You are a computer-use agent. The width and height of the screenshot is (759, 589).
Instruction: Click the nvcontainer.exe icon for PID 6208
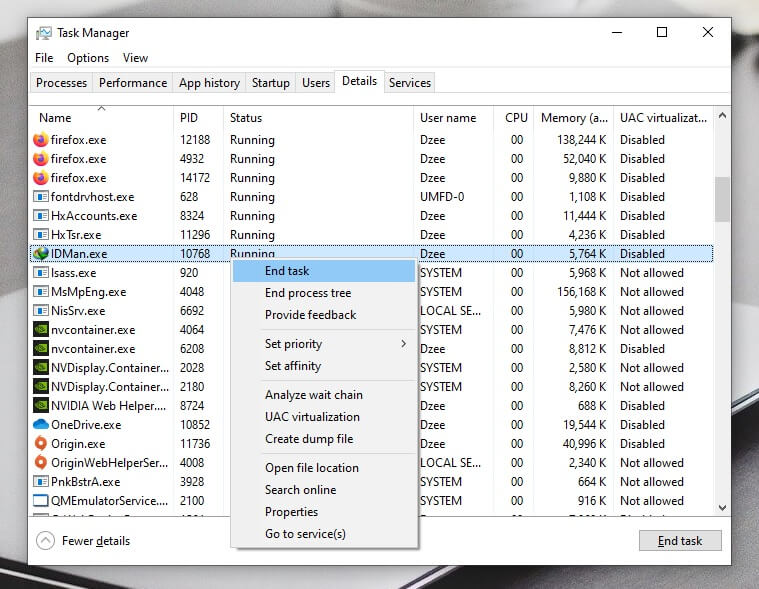pyautogui.click(x=41, y=348)
